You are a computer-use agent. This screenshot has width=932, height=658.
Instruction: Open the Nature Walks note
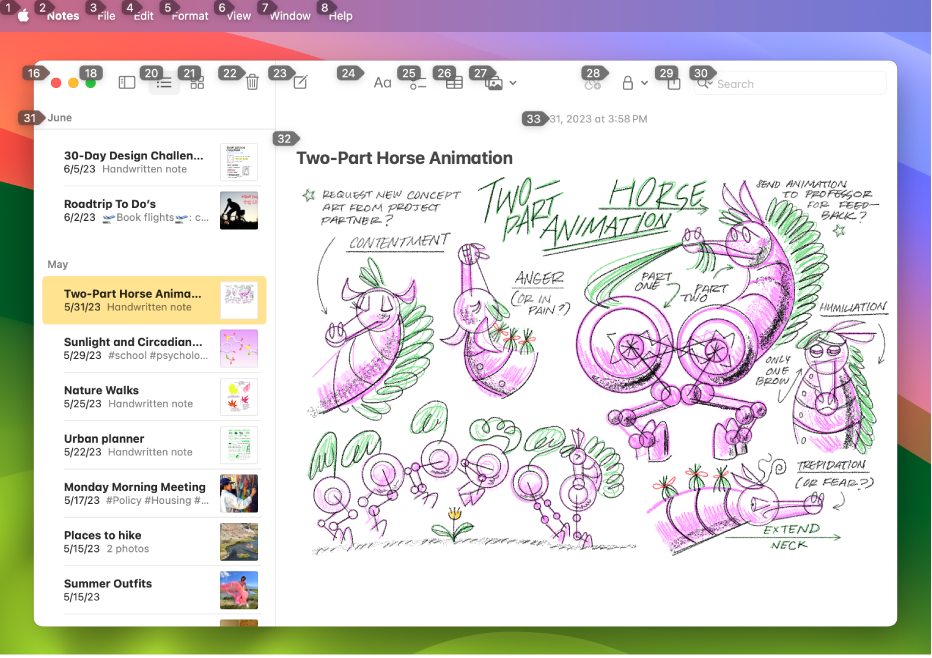[x=154, y=396]
